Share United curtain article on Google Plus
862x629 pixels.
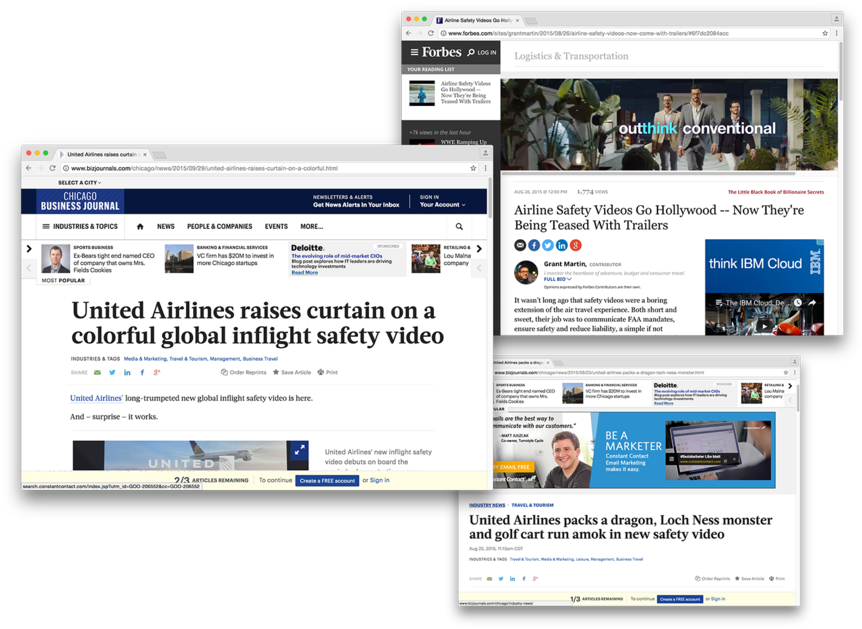pyautogui.click(x=157, y=373)
